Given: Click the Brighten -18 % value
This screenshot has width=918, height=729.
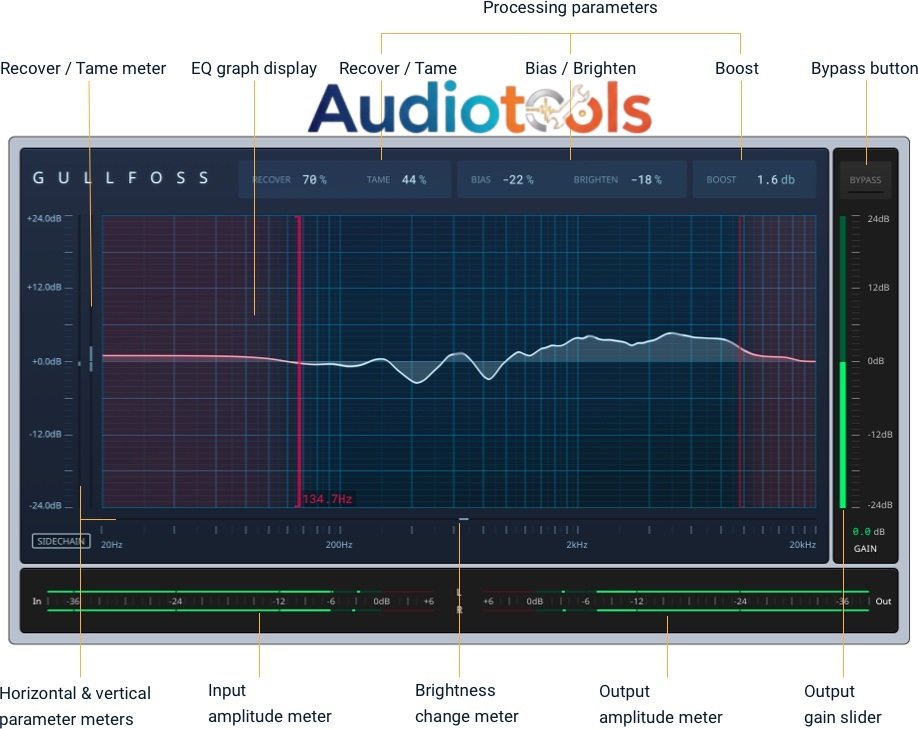Looking at the screenshot, I should [646, 180].
